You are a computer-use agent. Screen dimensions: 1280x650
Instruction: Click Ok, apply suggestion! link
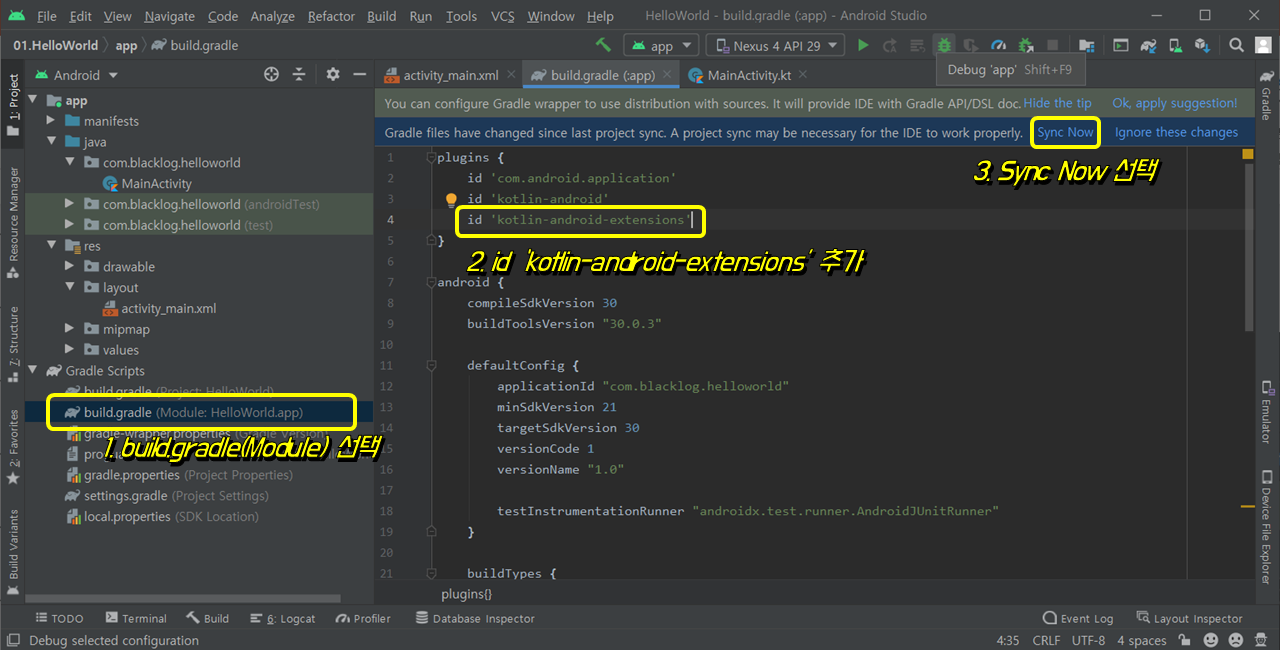(x=1175, y=103)
